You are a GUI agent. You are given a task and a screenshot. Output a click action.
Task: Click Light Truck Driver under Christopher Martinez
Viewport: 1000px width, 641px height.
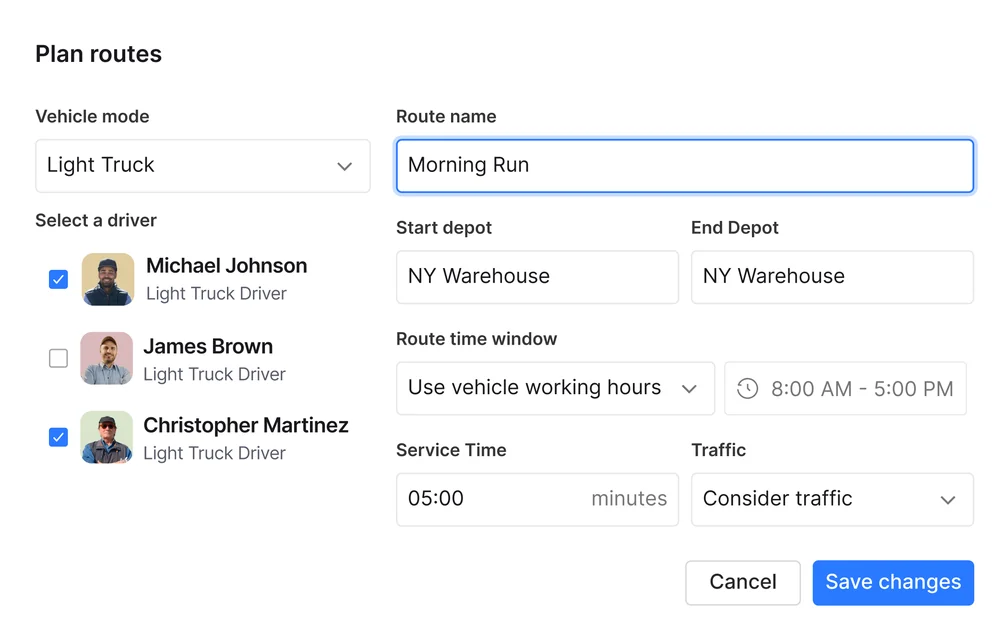(x=214, y=453)
